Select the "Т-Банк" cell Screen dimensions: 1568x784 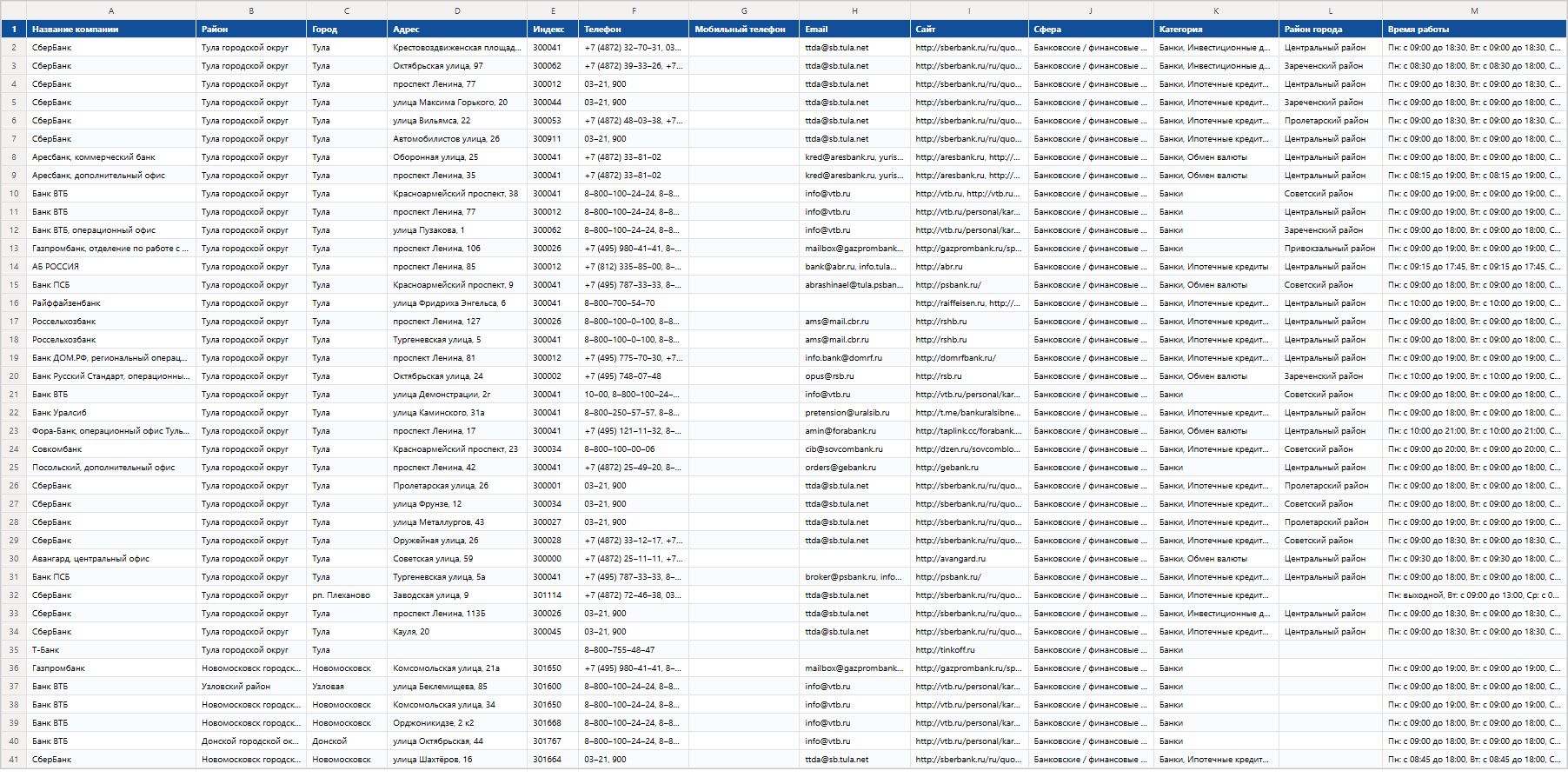(x=111, y=650)
